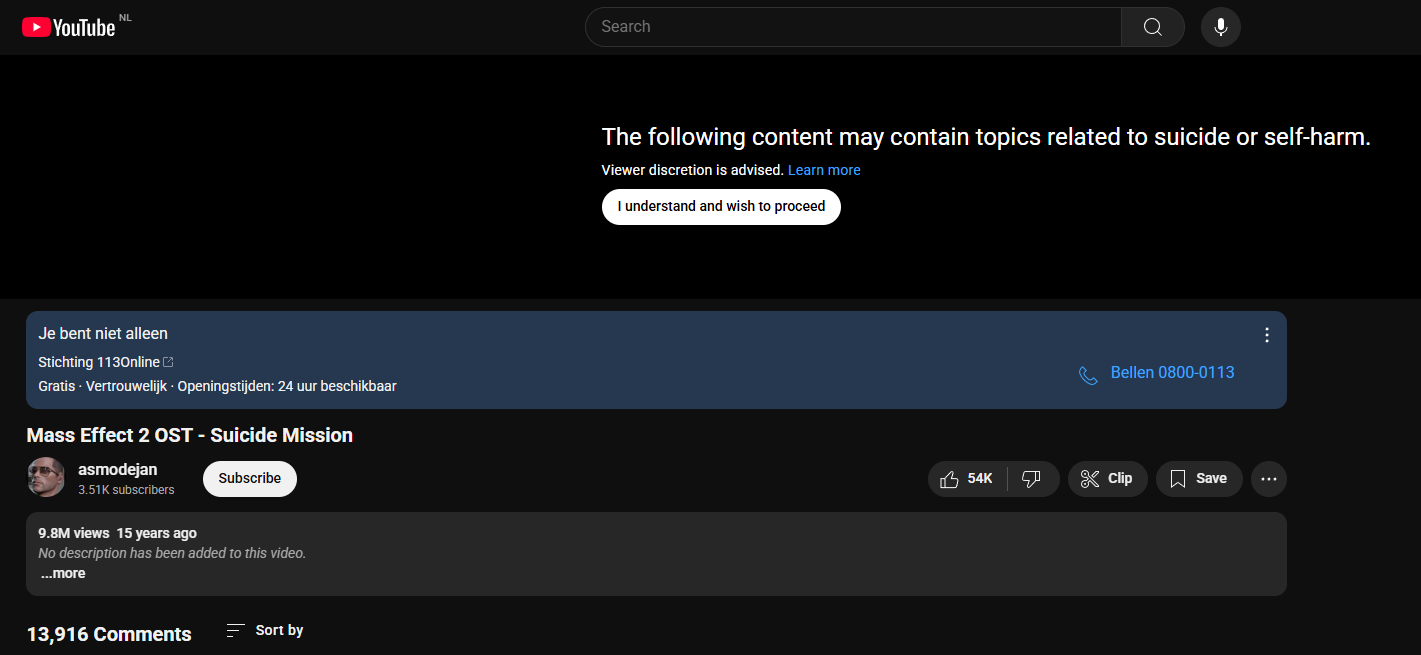This screenshot has width=1421, height=655.
Task: Open the Learn more link
Action: click(824, 170)
